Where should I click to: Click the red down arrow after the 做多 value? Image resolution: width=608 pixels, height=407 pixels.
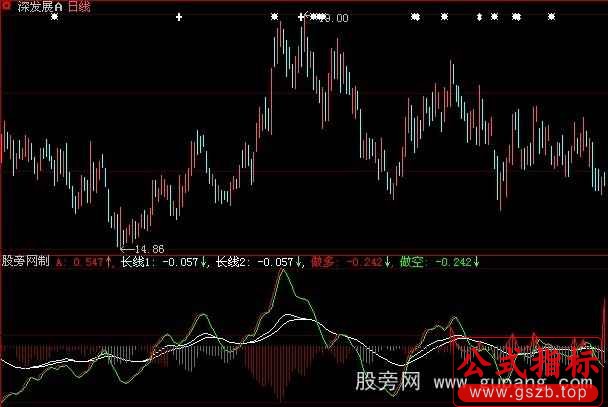click(385, 263)
